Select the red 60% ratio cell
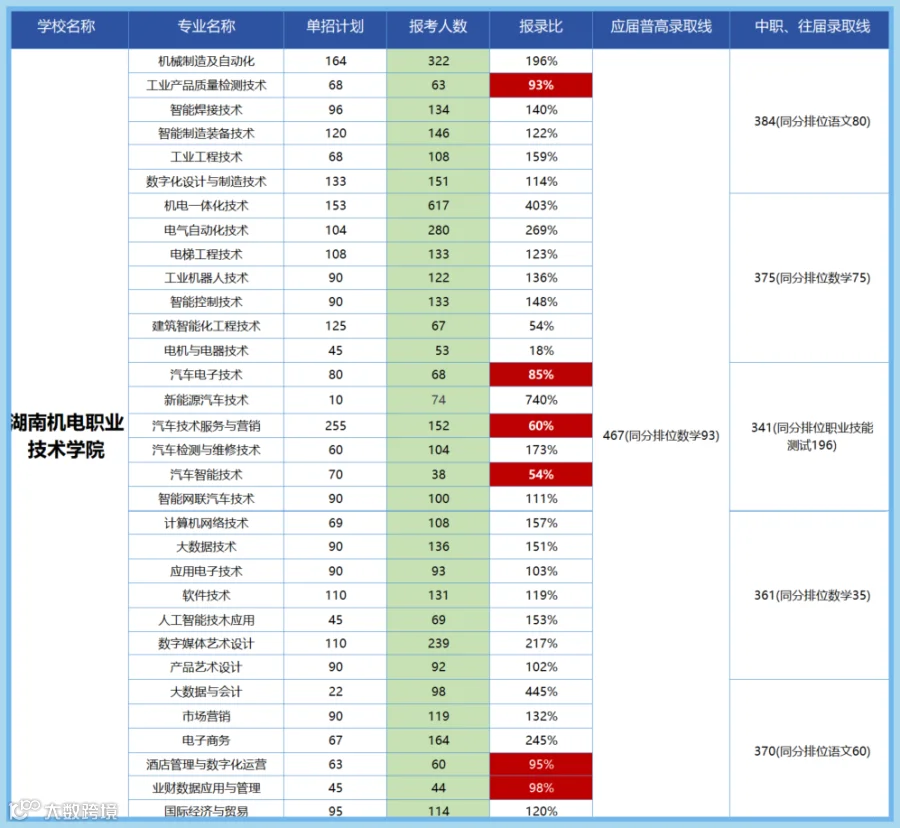This screenshot has height=828, width=900. (541, 426)
